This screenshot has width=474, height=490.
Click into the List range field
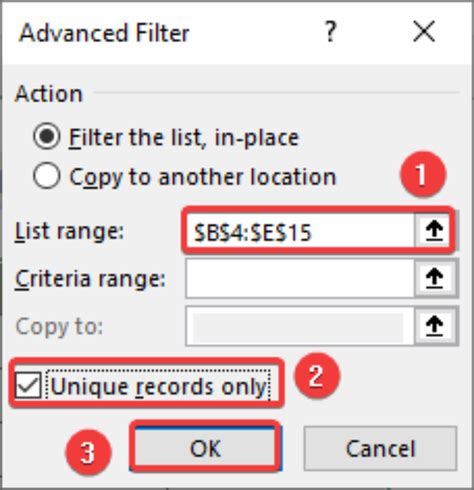click(x=300, y=231)
